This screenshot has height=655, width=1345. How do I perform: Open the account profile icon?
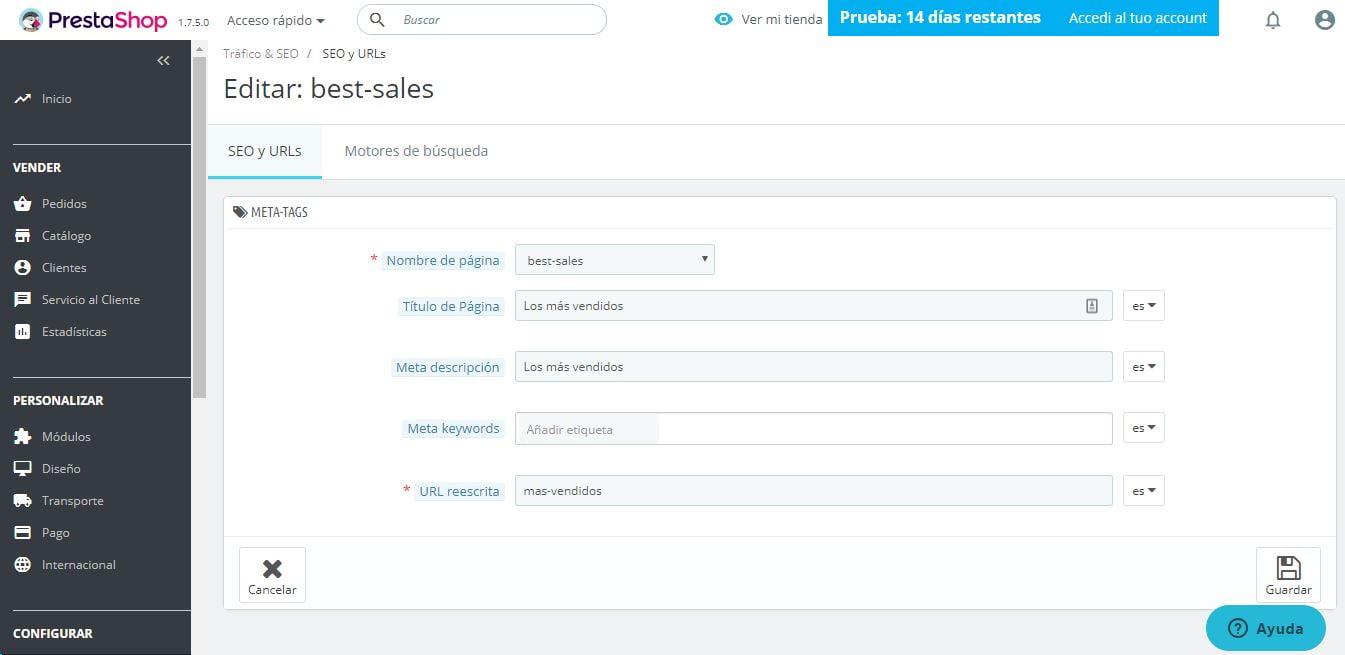tap(1324, 19)
